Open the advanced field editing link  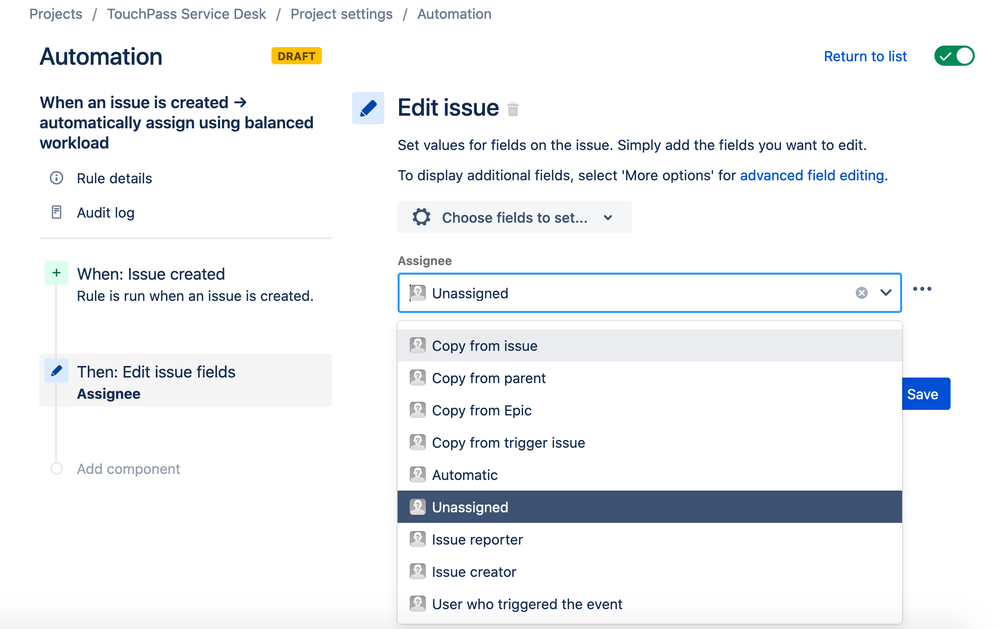point(812,175)
